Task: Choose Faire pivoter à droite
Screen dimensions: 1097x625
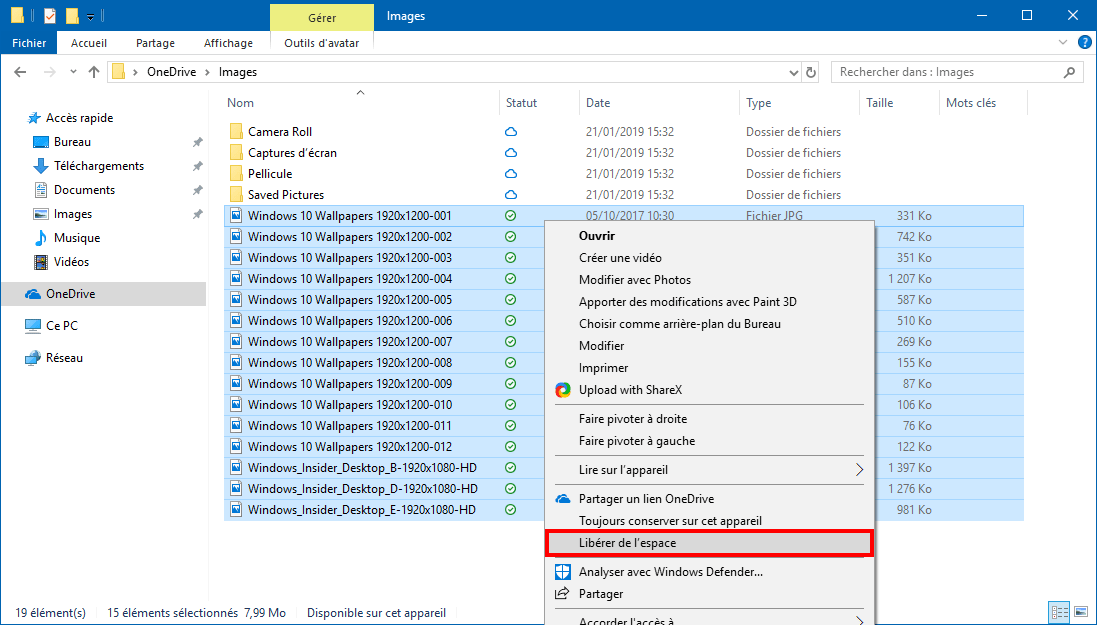Action: [x=632, y=419]
